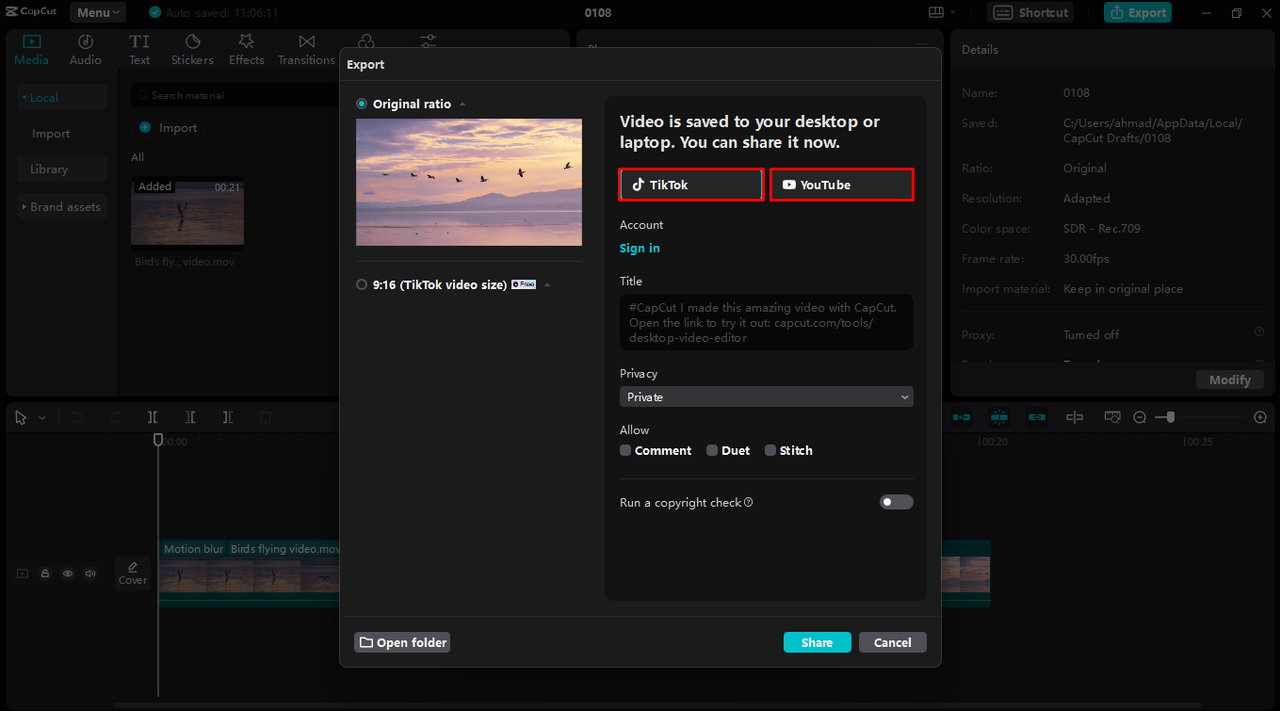The image size is (1280, 711).
Task: Switch to the Effects tab
Action: (246, 50)
